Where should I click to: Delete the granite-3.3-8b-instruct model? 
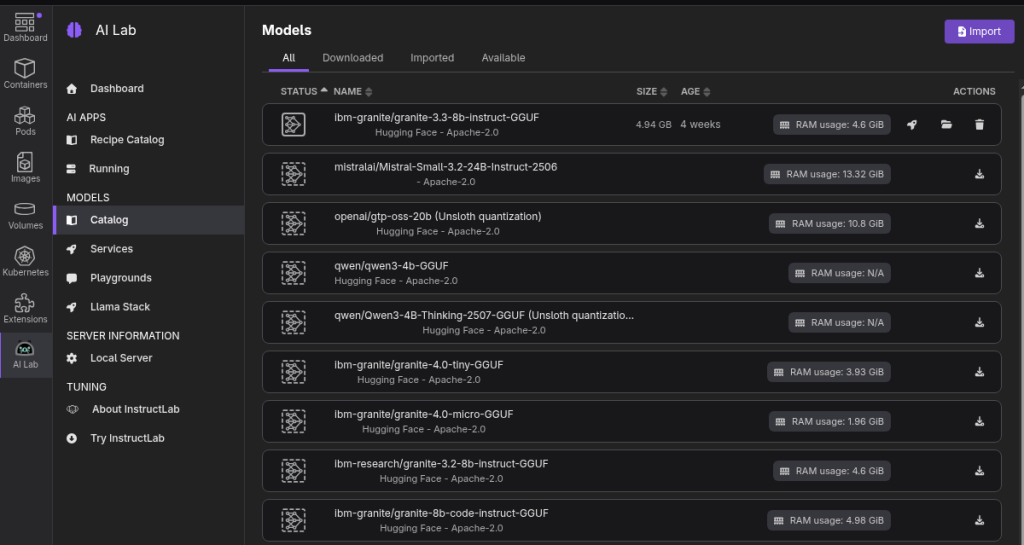(979, 125)
